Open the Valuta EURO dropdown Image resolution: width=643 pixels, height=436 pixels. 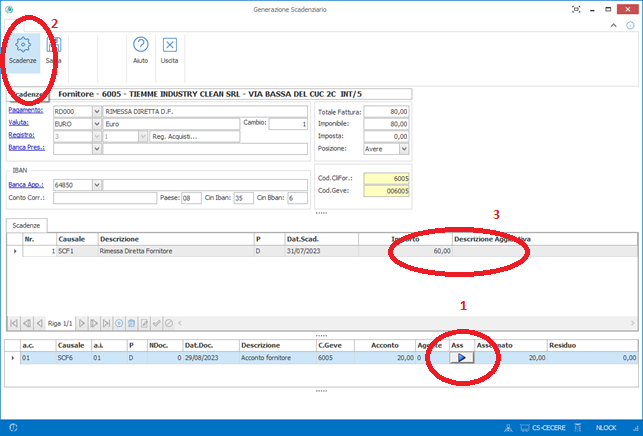[x=97, y=124]
